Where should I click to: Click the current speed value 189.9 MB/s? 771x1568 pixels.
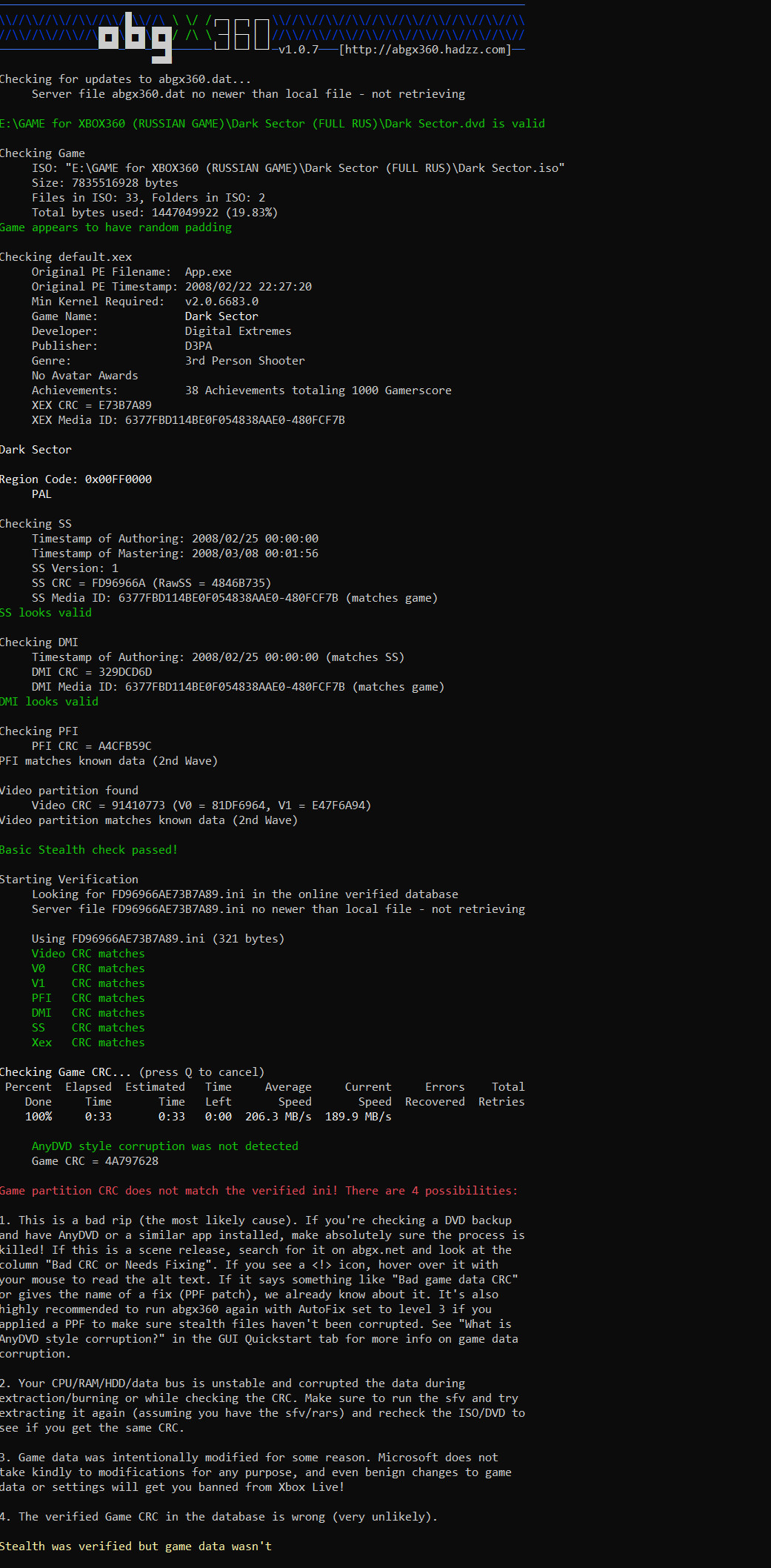coord(358,1117)
